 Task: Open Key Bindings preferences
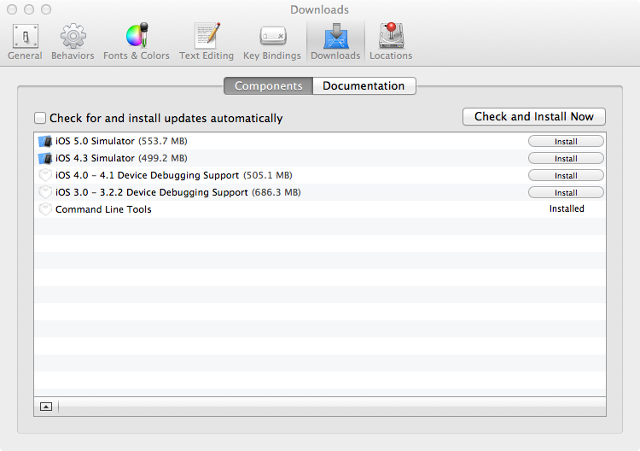(272, 42)
